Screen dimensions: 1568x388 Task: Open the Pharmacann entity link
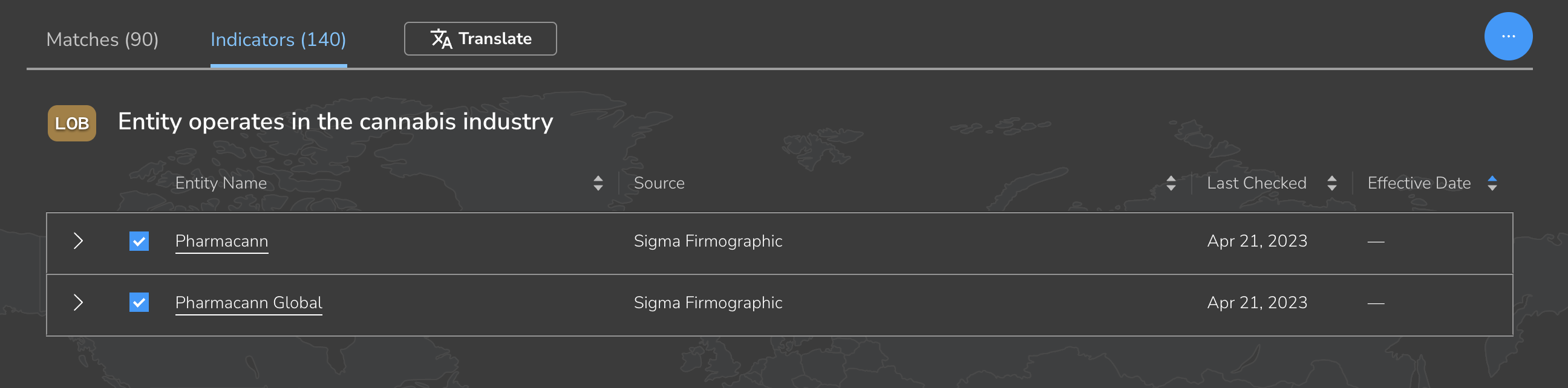[221, 241]
